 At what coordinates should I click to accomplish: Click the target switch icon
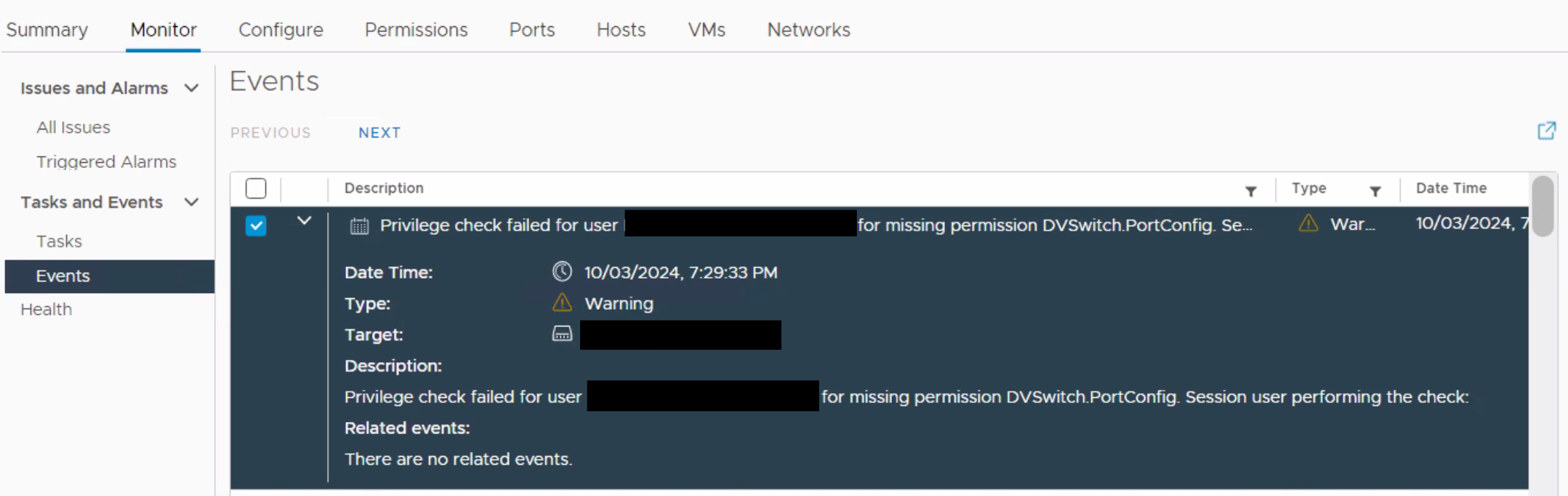point(562,334)
